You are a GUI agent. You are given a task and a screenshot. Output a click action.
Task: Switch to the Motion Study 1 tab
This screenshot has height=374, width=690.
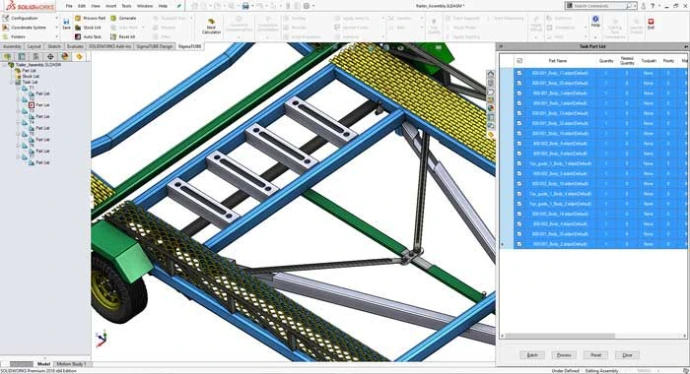point(71,364)
